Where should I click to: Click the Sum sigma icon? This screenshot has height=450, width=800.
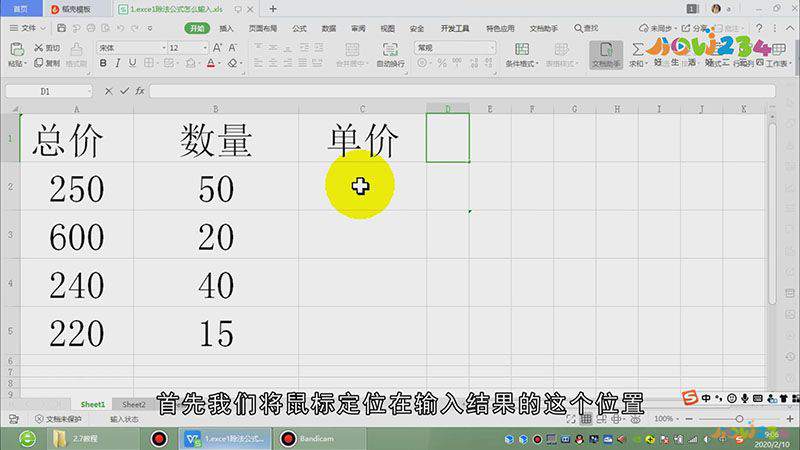coord(637,49)
